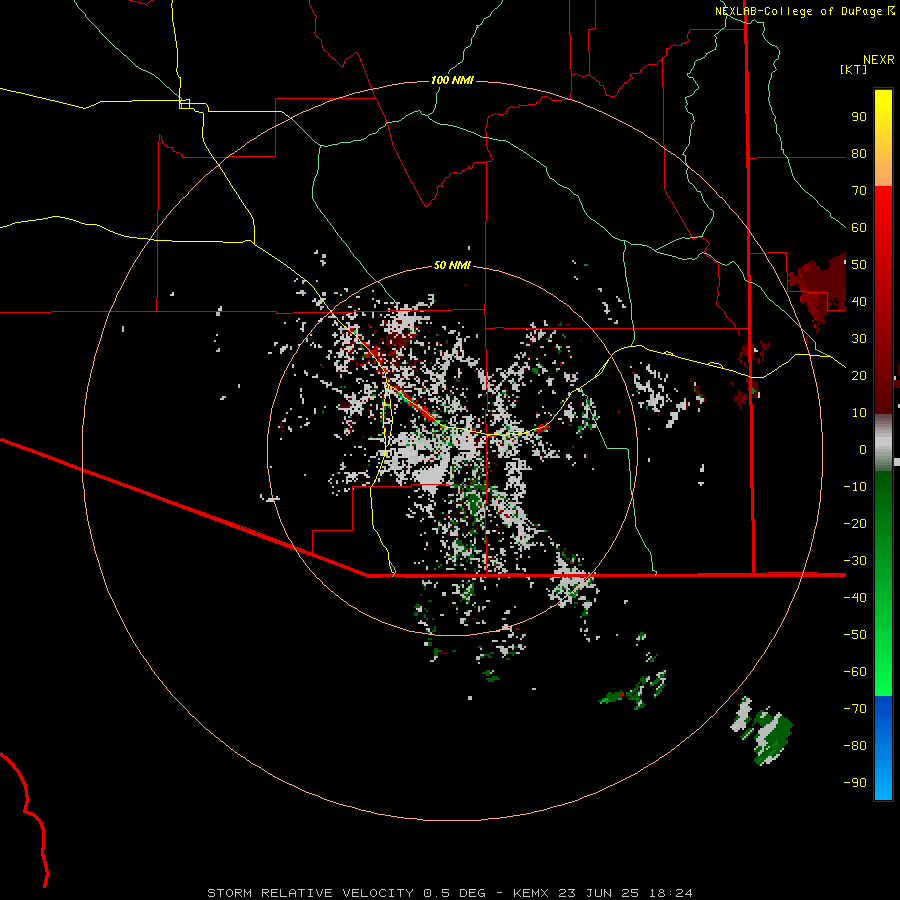This screenshot has height=900, width=900.
Task: Click the -20 value on the velocity scale
Action: coord(855,524)
